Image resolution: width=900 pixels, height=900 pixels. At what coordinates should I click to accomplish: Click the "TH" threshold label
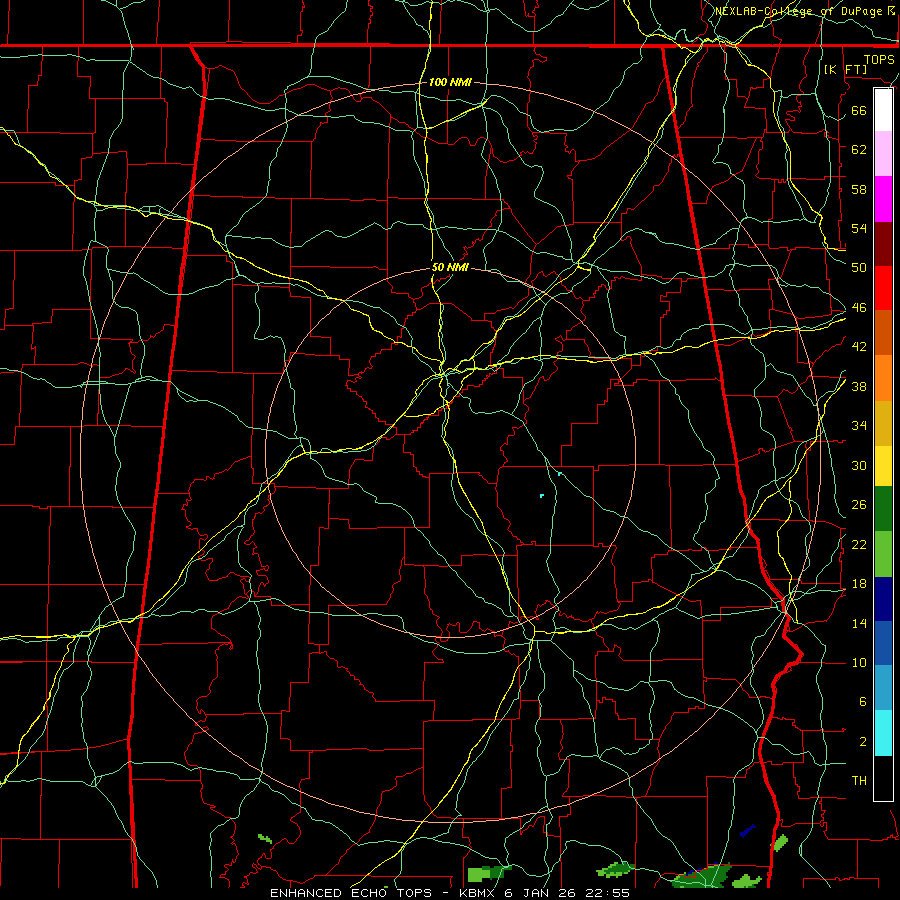pyautogui.click(x=859, y=780)
